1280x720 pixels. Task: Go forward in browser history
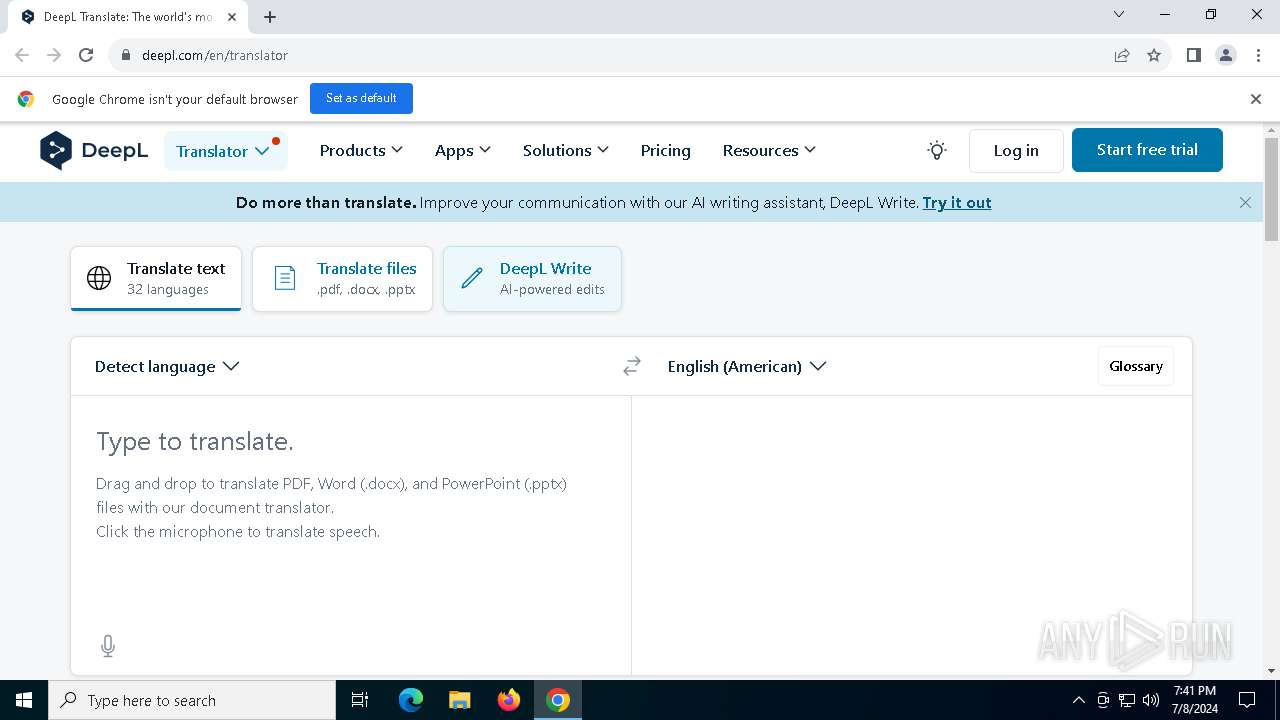click(x=54, y=55)
